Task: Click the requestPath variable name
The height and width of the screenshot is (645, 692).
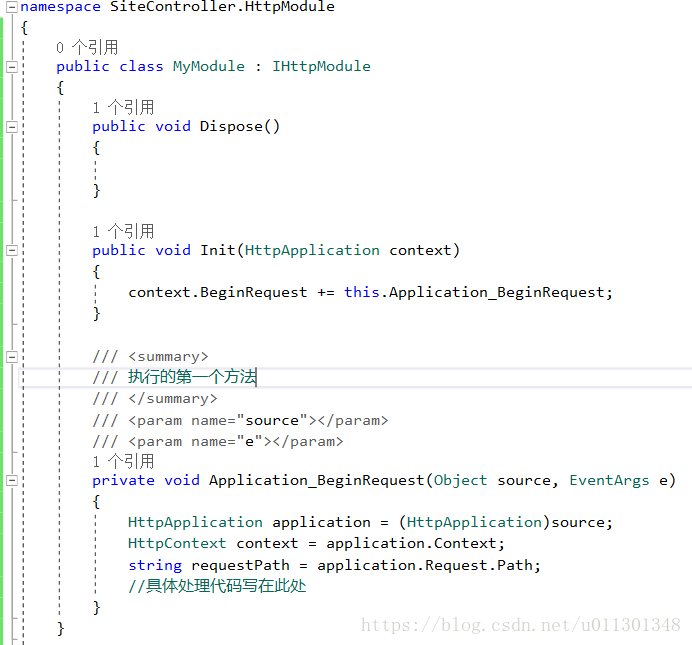Action: (241, 565)
